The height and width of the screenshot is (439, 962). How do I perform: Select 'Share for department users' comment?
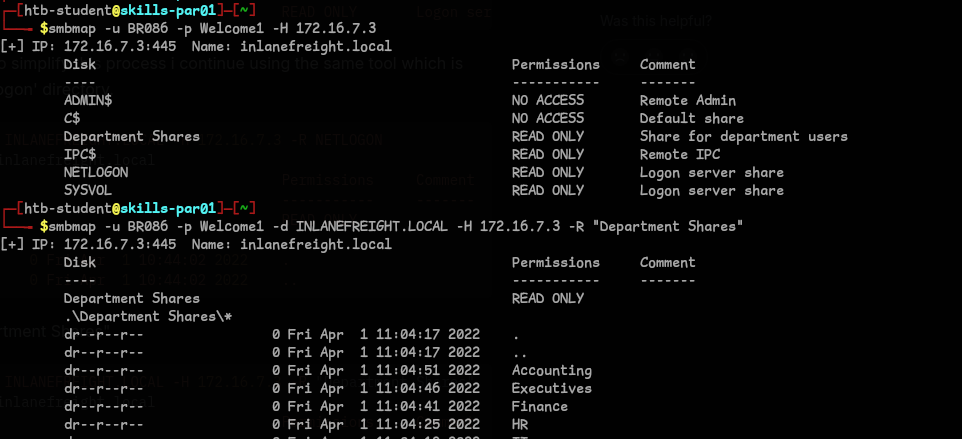pyautogui.click(x=744, y=136)
